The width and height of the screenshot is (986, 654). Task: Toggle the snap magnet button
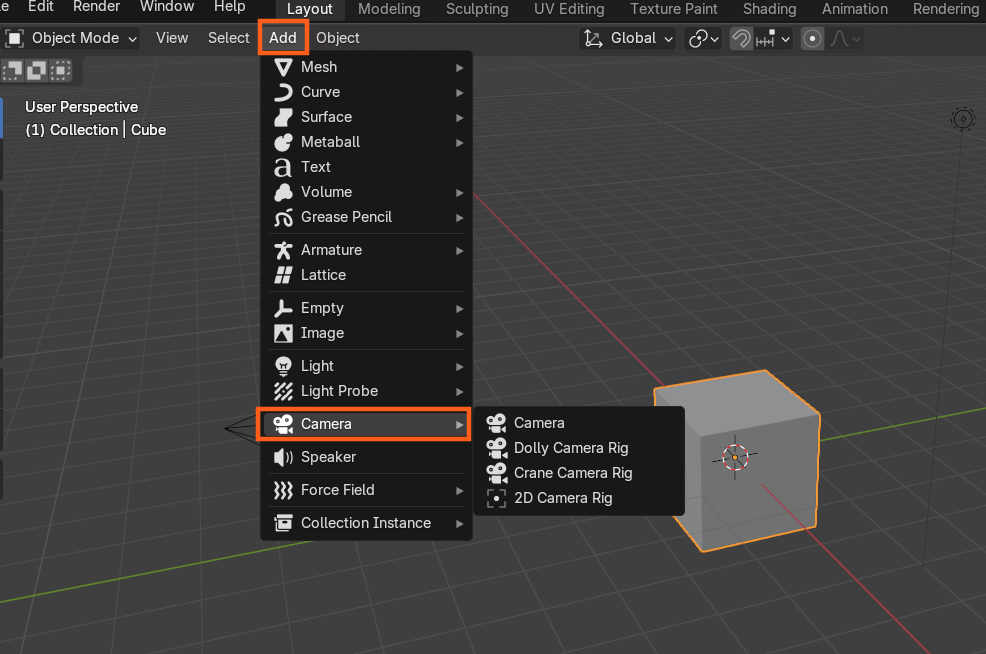point(741,38)
